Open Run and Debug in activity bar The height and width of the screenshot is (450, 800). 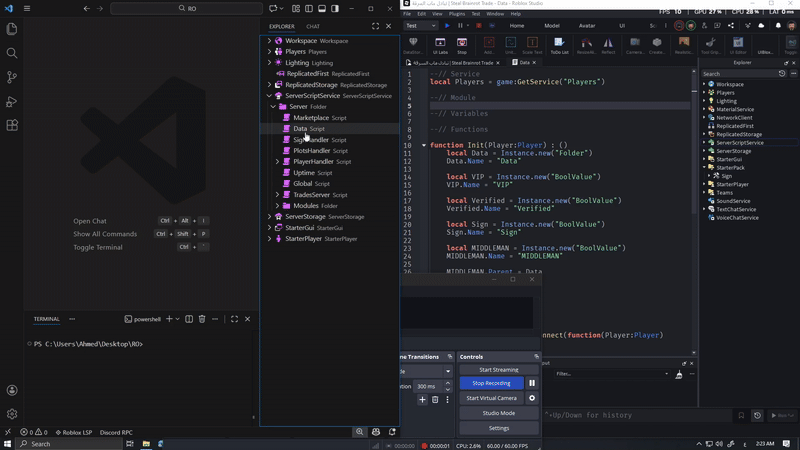coord(12,102)
